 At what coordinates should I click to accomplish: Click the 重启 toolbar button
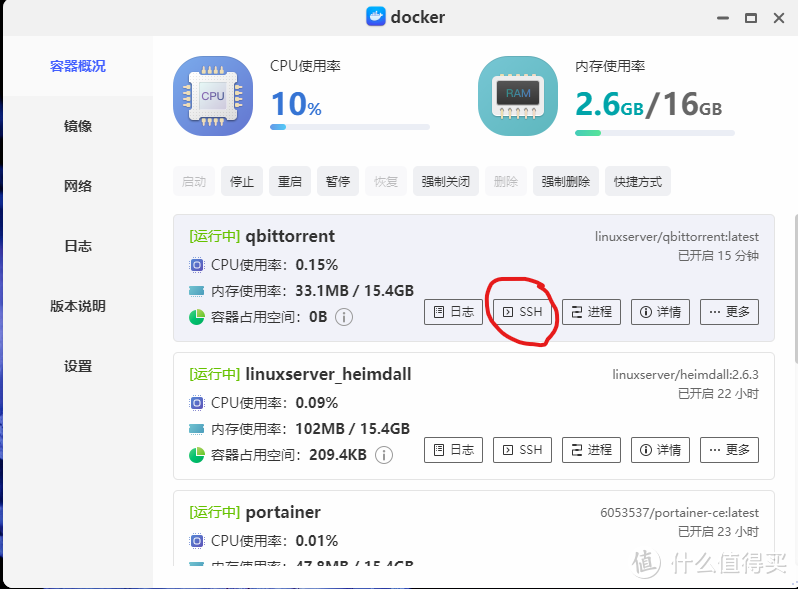click(x=290, y=181)
